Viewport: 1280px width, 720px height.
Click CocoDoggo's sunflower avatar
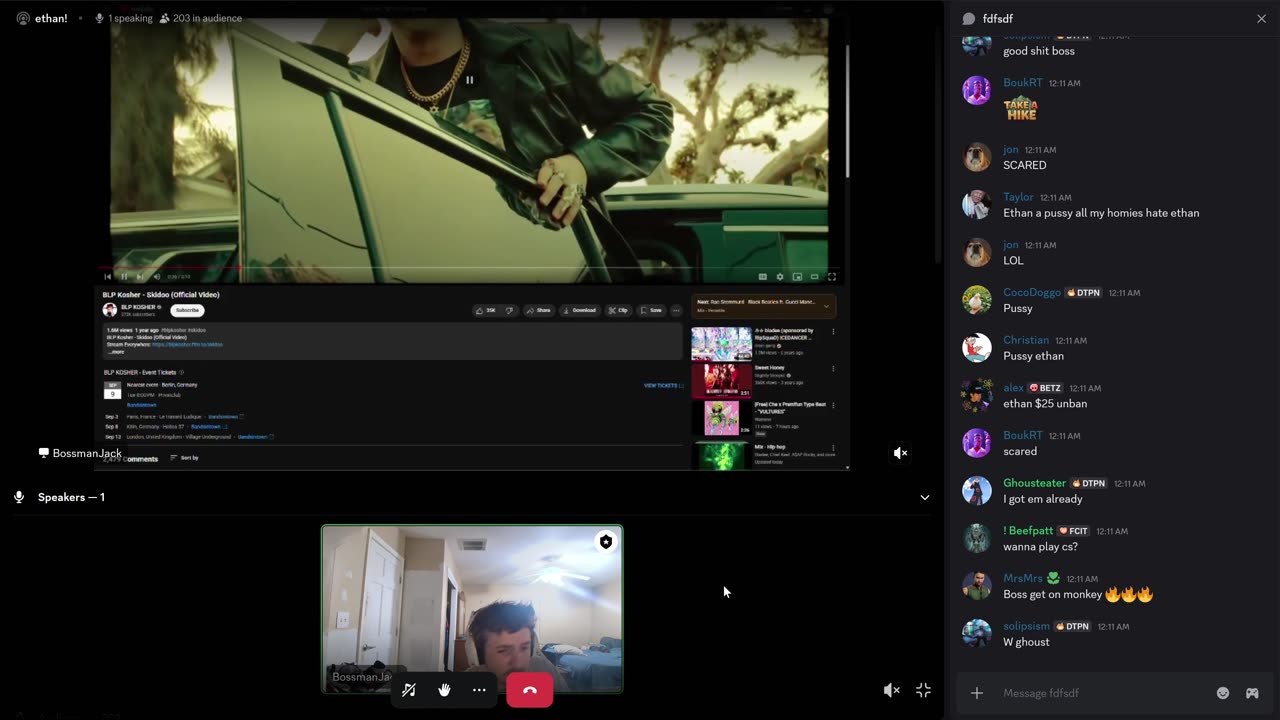point(977,300)
